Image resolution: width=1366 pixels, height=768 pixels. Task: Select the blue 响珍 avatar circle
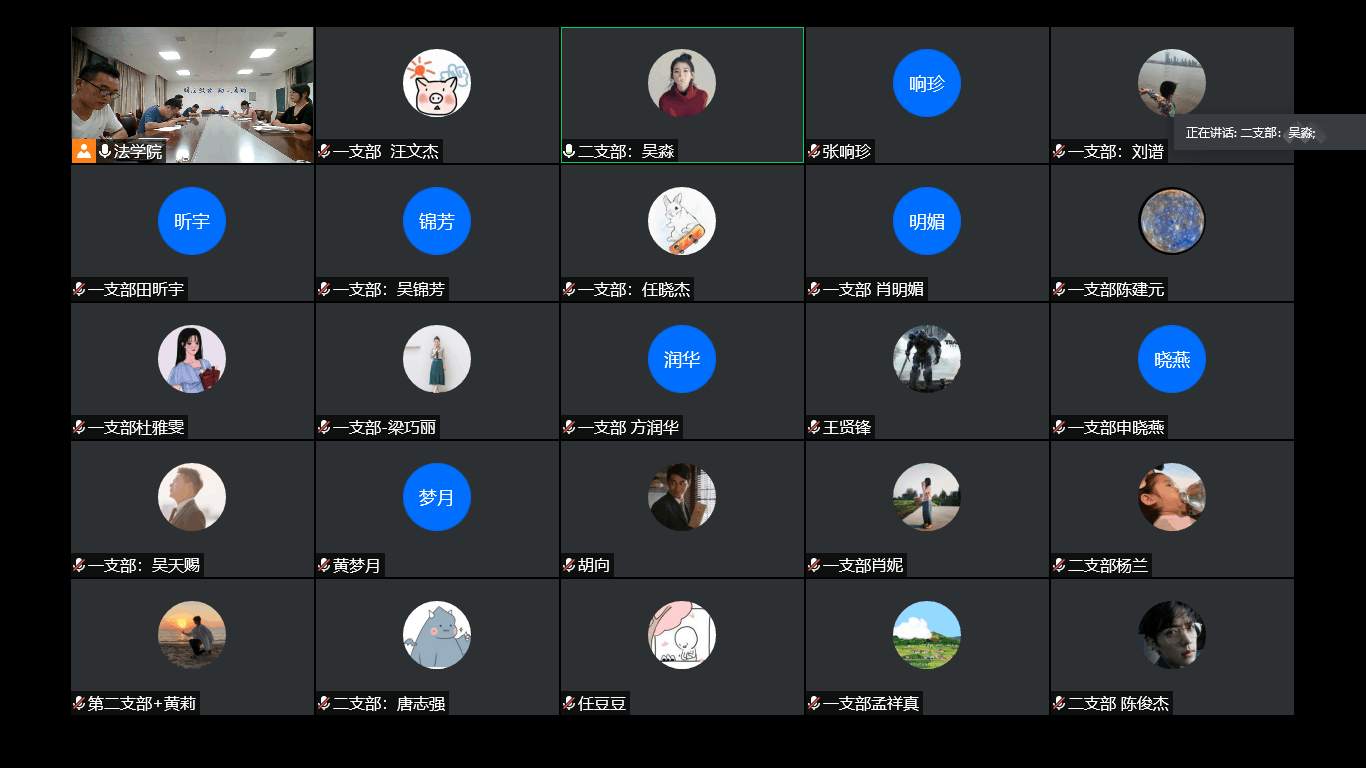[926, 83]
